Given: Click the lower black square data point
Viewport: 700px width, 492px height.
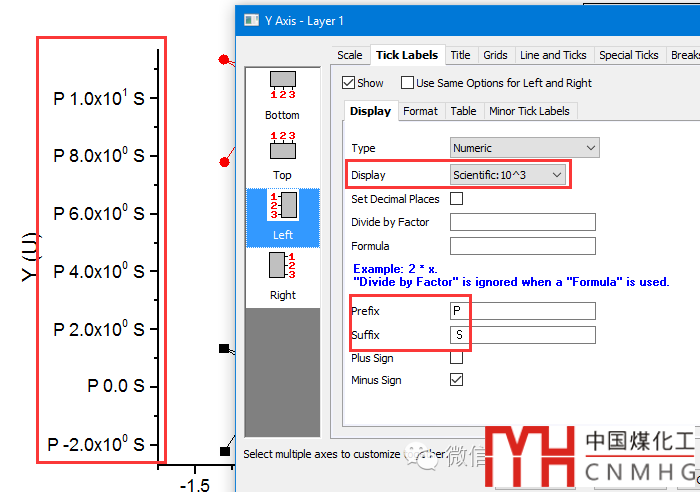Looking at the screenshot, I should point(225,451).
